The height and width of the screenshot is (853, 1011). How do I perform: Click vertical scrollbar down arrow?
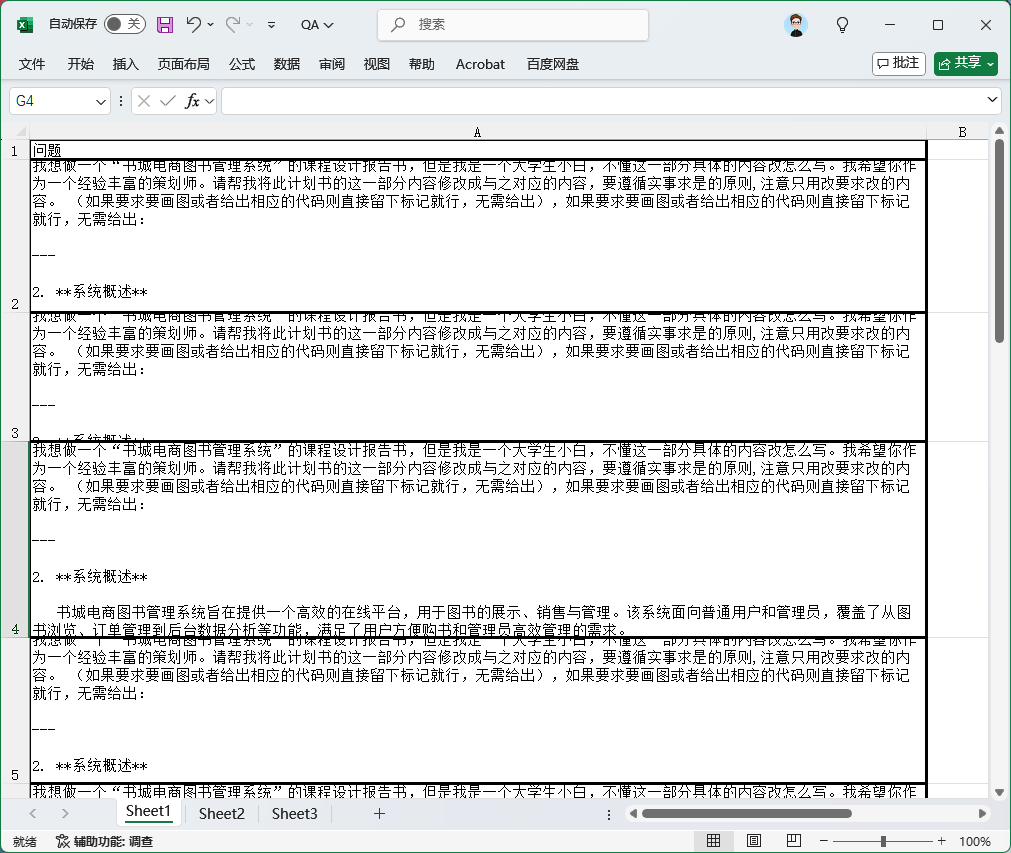pyautogui.click(x=999, y=792)
